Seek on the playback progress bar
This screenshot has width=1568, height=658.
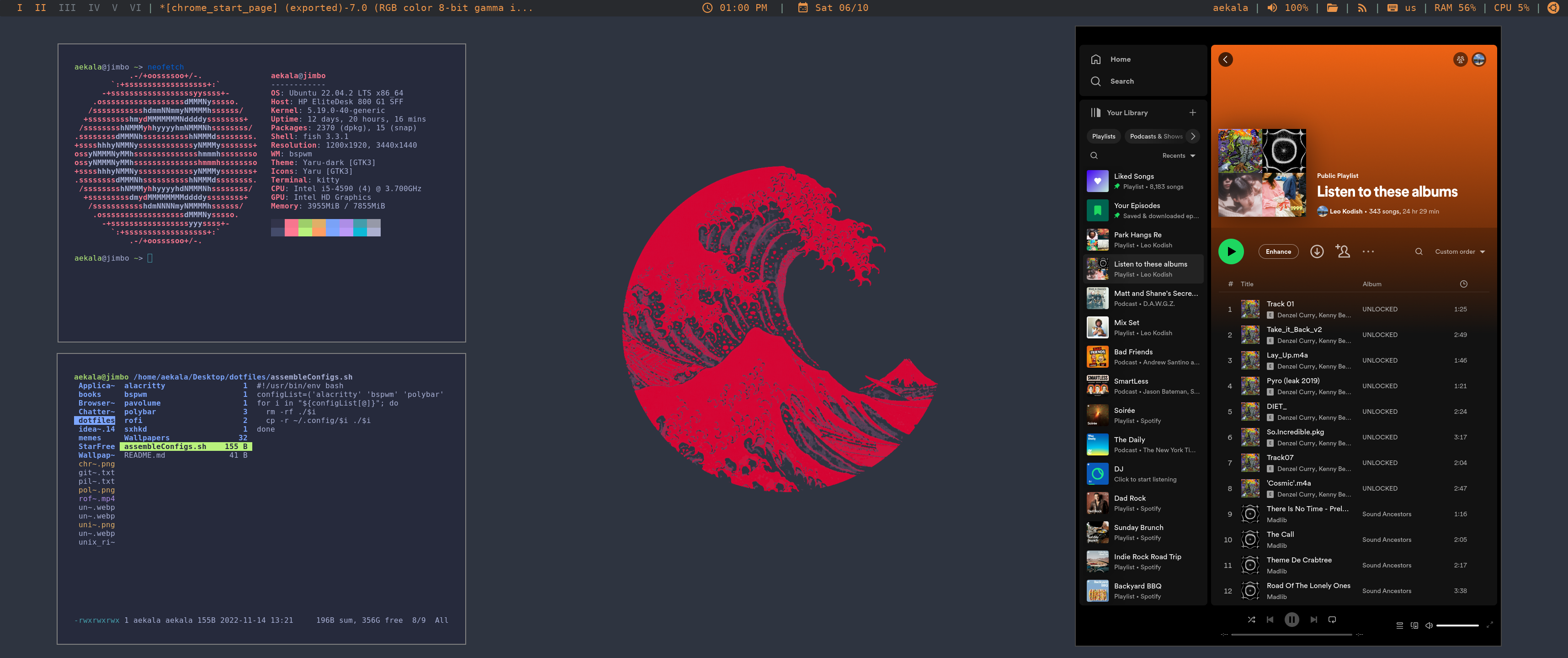coord(1291,634)
